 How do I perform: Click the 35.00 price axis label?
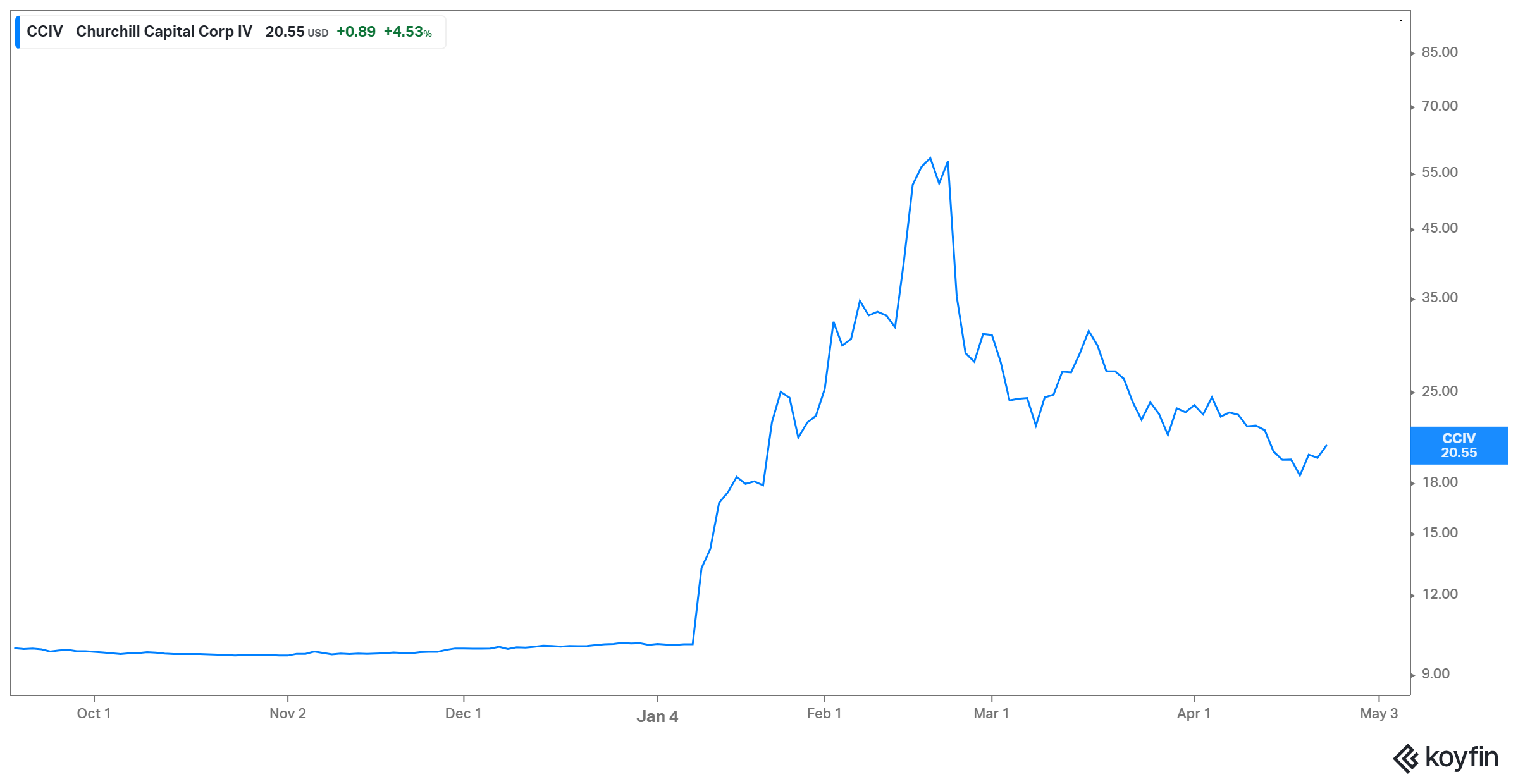pos(1440,298)
